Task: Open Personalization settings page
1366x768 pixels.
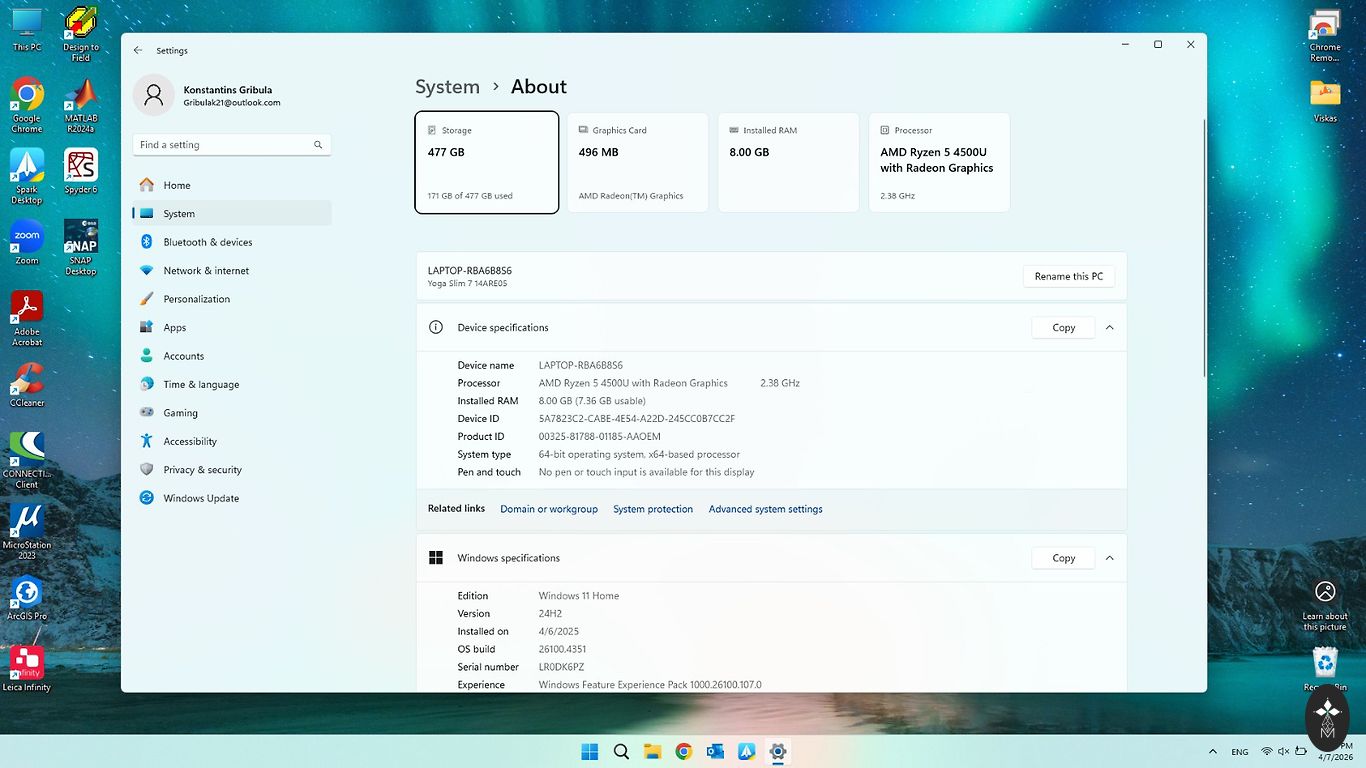Action: (x=196, y=299)
